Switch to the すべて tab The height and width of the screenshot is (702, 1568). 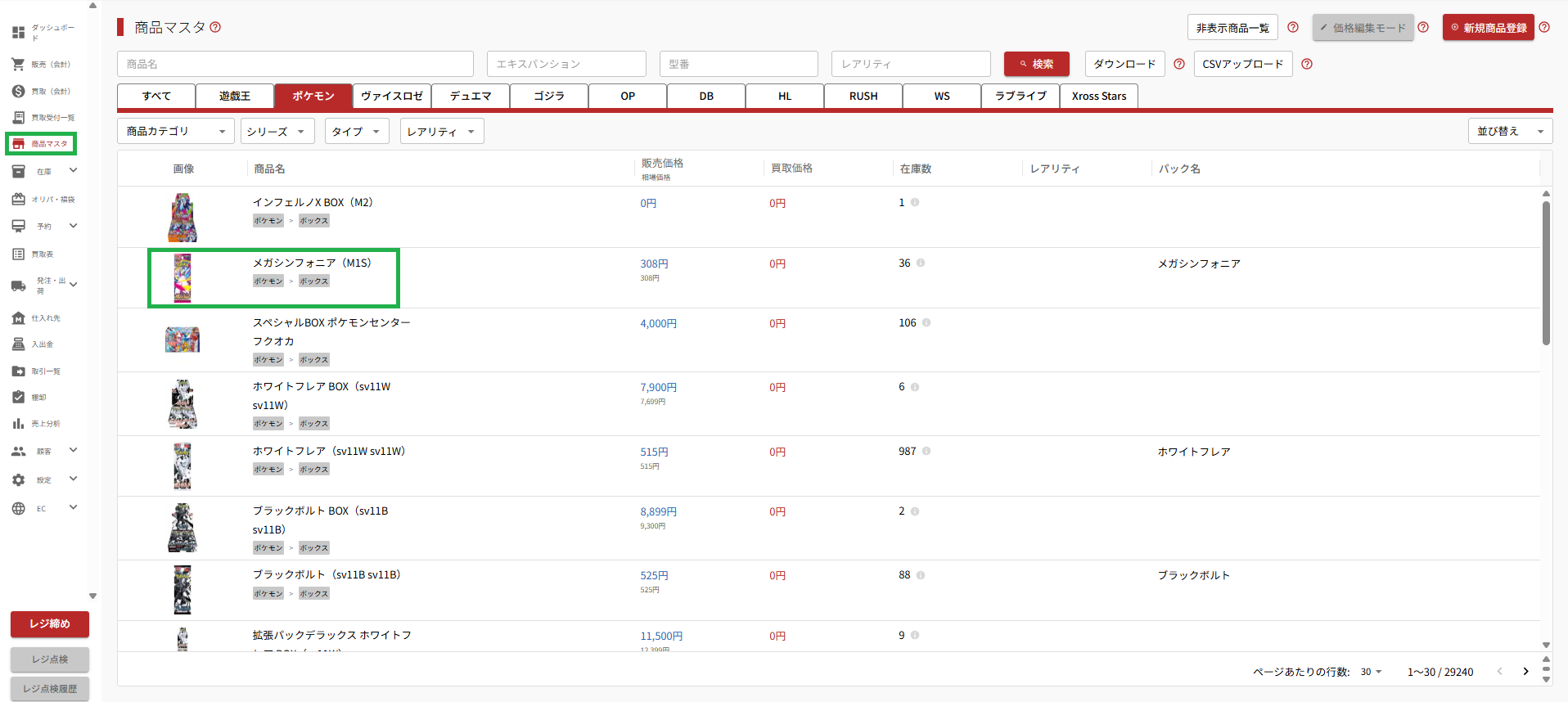[156, 96]
